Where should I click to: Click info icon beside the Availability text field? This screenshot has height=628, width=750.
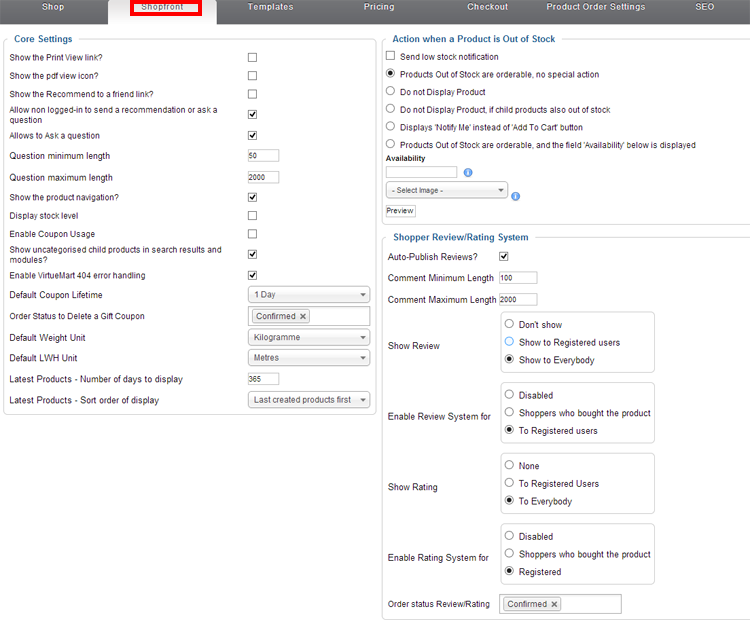(x=468, y=173)
